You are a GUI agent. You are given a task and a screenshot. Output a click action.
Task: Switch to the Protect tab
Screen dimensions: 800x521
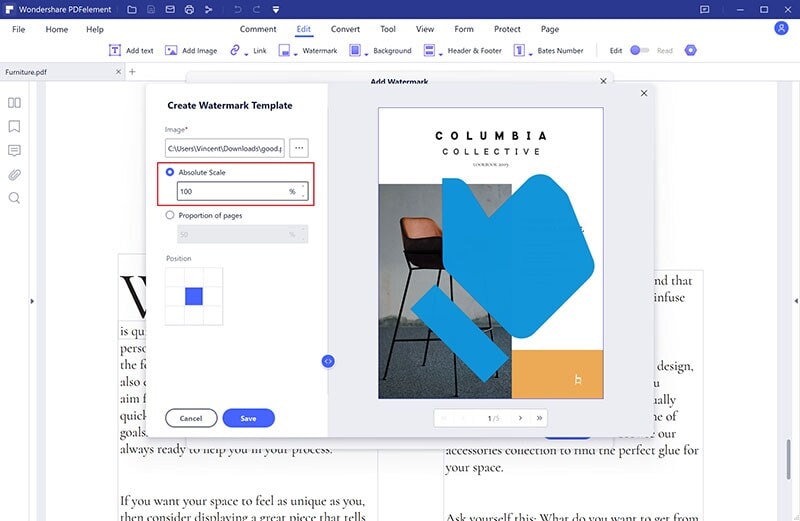(x=507, y=29)
